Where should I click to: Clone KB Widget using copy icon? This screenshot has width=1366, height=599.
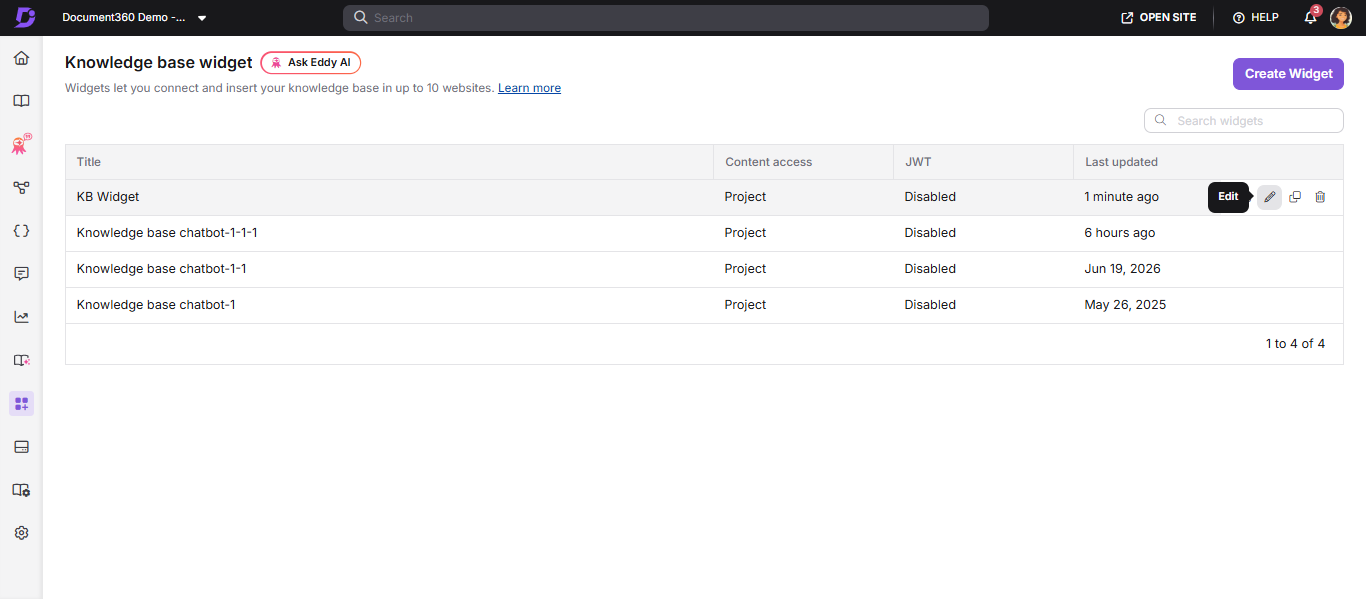[x=1295, y=197]
